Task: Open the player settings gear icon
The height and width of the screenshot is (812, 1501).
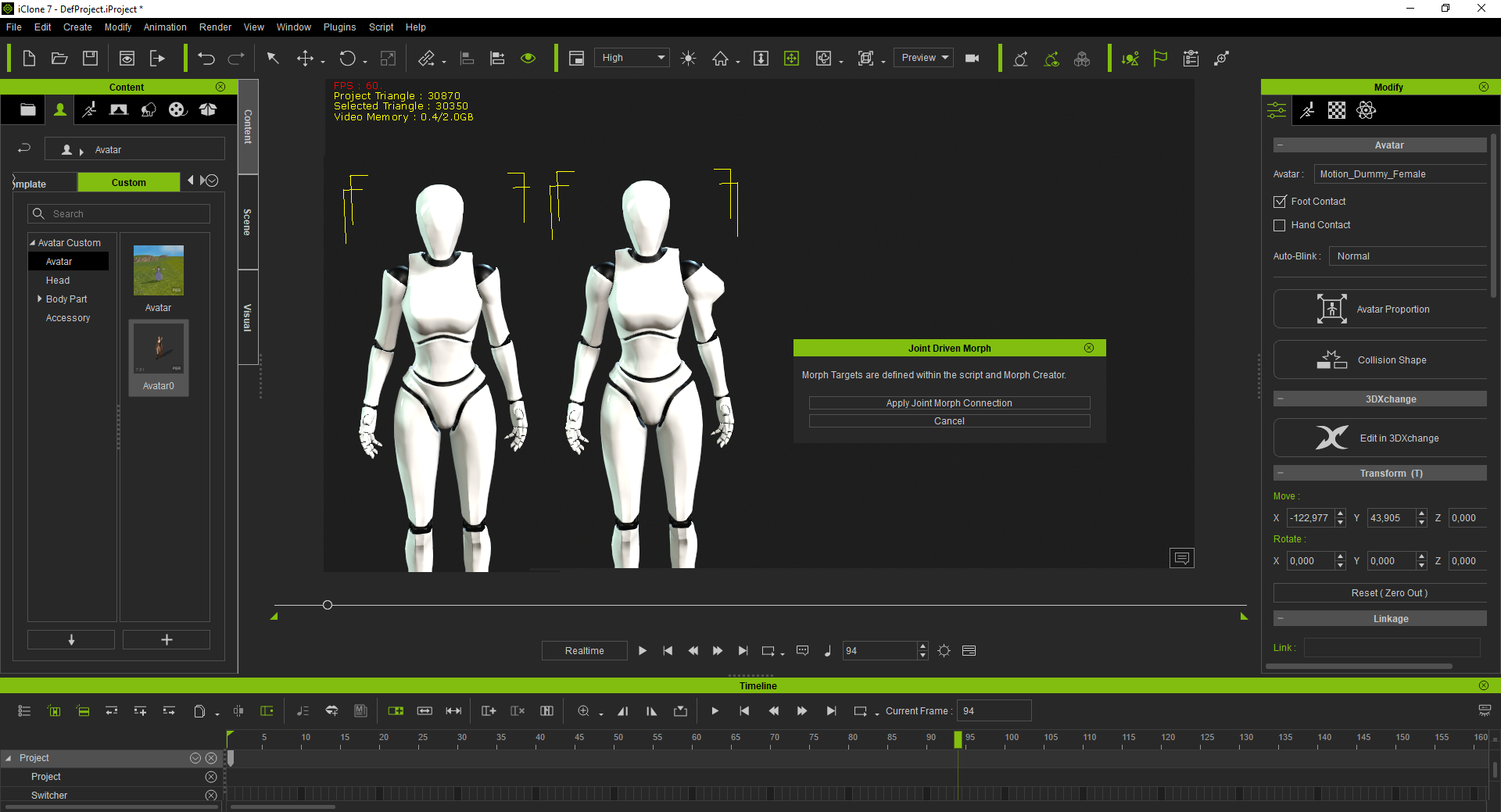Action: point(944,650)
